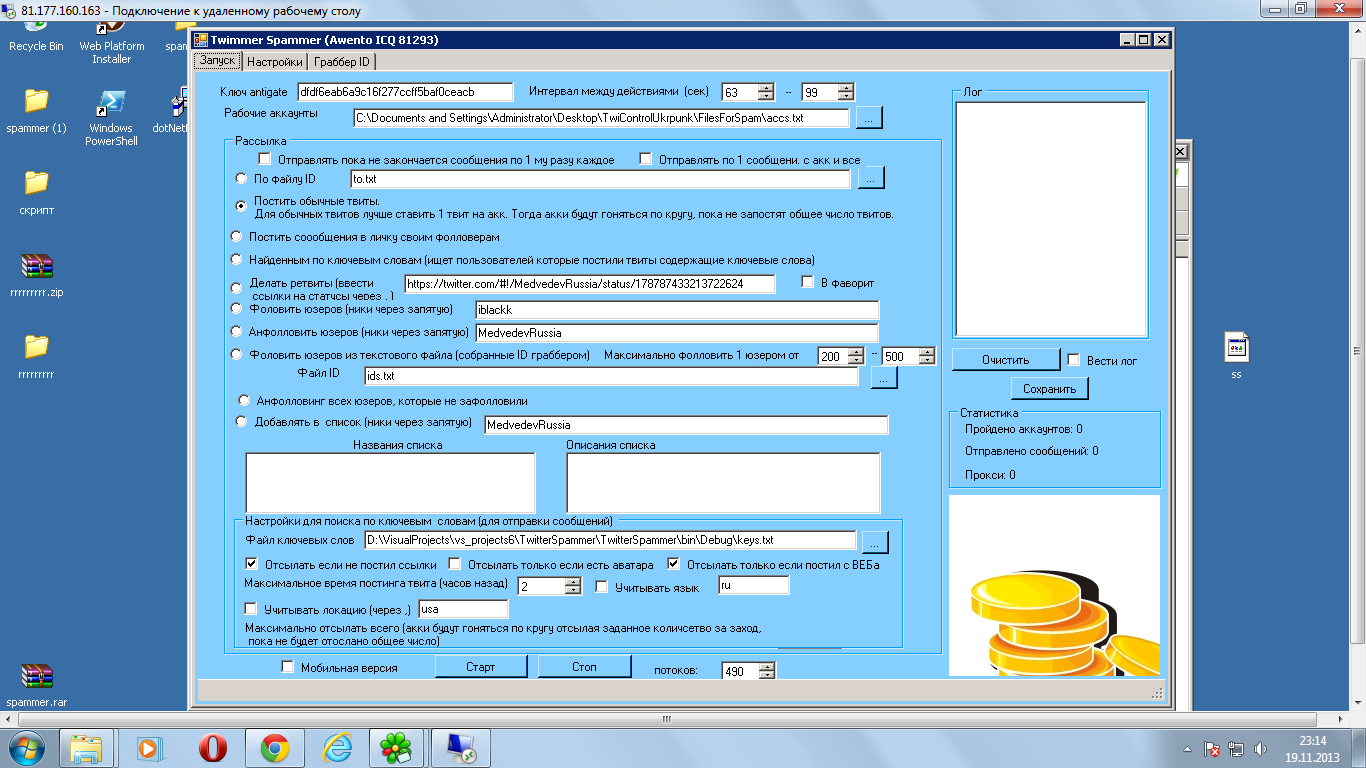Viewport: 1366px width, 768px height.
Task: Enable 'Учитывать язык' checkbox
Action: tap(602, 587)
